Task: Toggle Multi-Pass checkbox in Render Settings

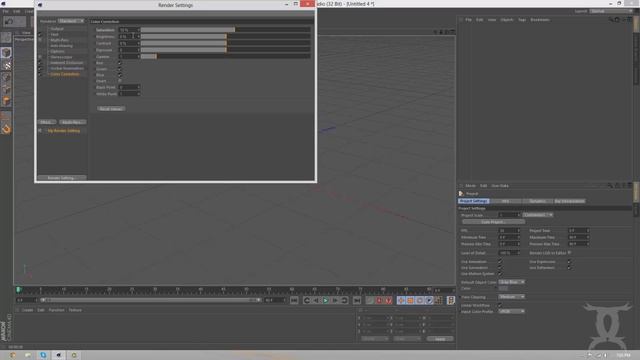Action: [40, 40]
